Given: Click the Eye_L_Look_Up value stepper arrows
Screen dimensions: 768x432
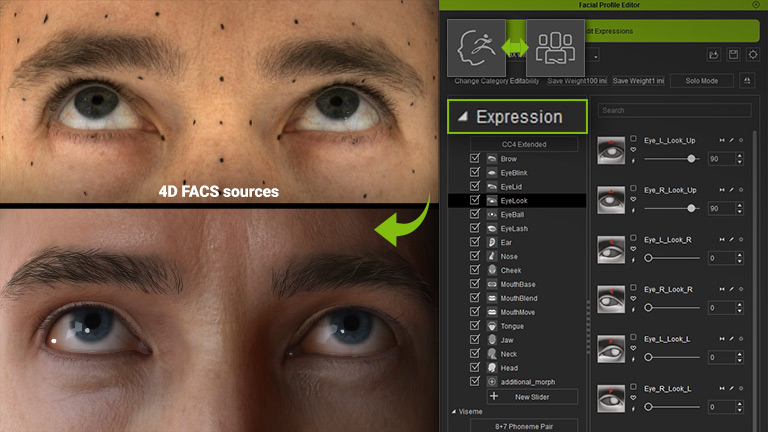Looking at the screenshot, I should tap(741, 159).
